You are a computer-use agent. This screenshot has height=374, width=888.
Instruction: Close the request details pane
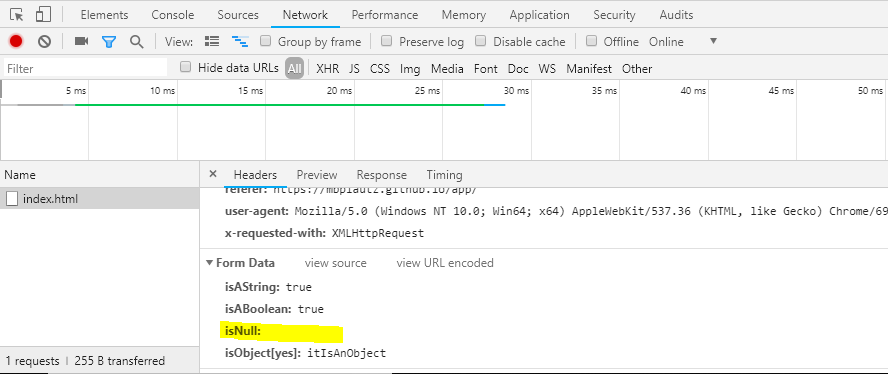coord(213,174)
